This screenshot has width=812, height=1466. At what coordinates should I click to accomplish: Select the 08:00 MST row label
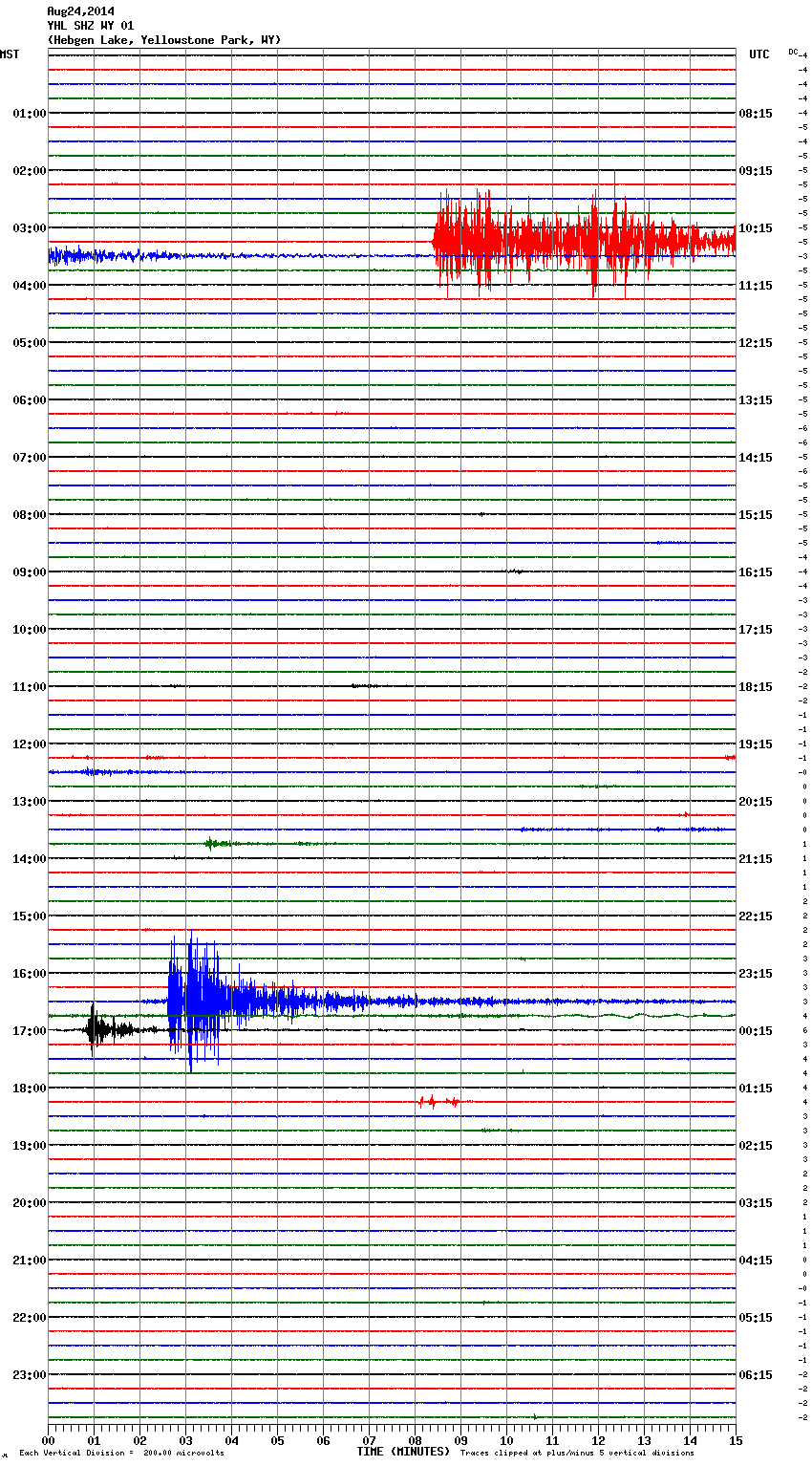point(29,515)
